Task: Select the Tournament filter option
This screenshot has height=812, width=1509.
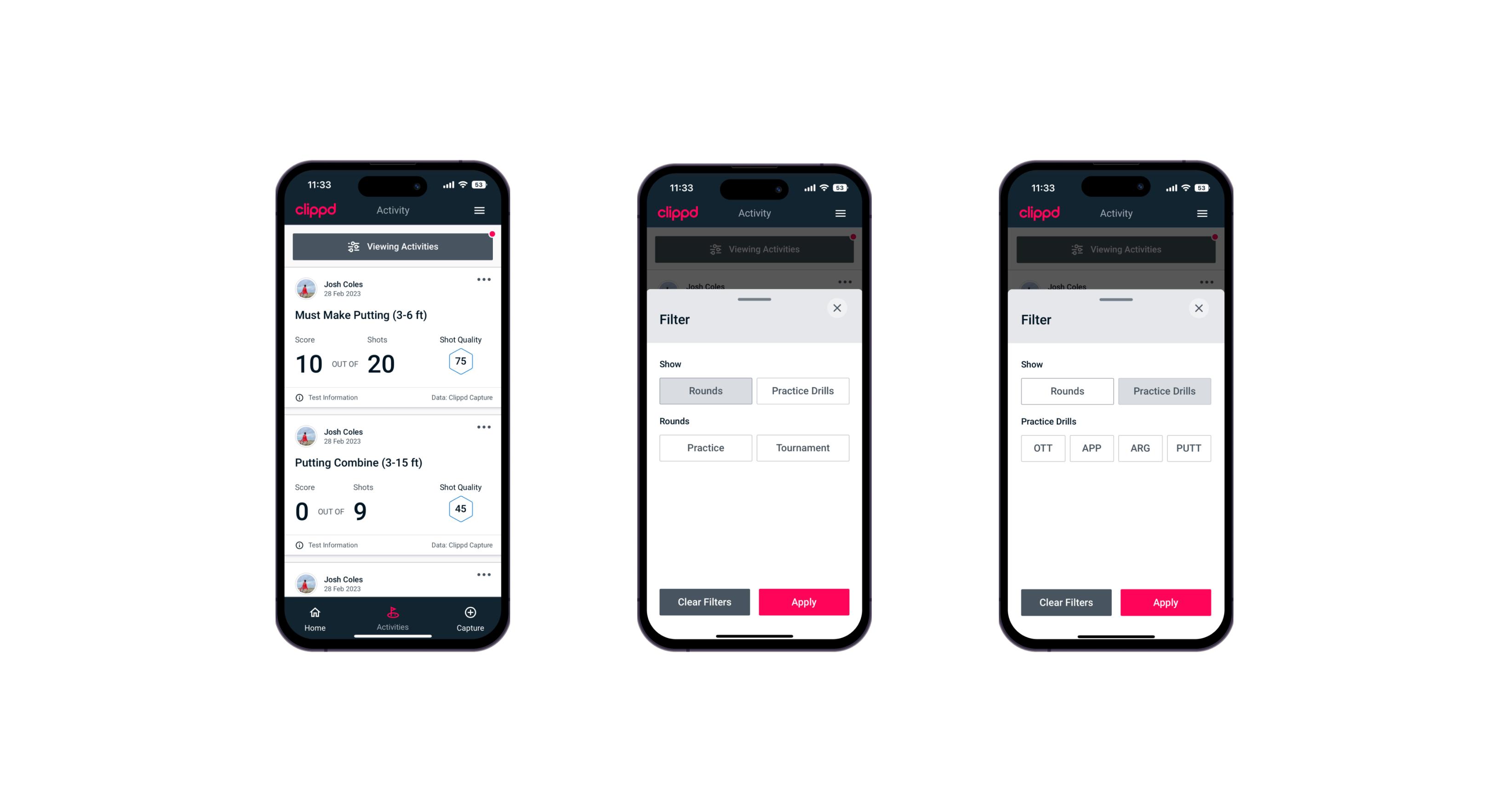Action: pos(801,447)
